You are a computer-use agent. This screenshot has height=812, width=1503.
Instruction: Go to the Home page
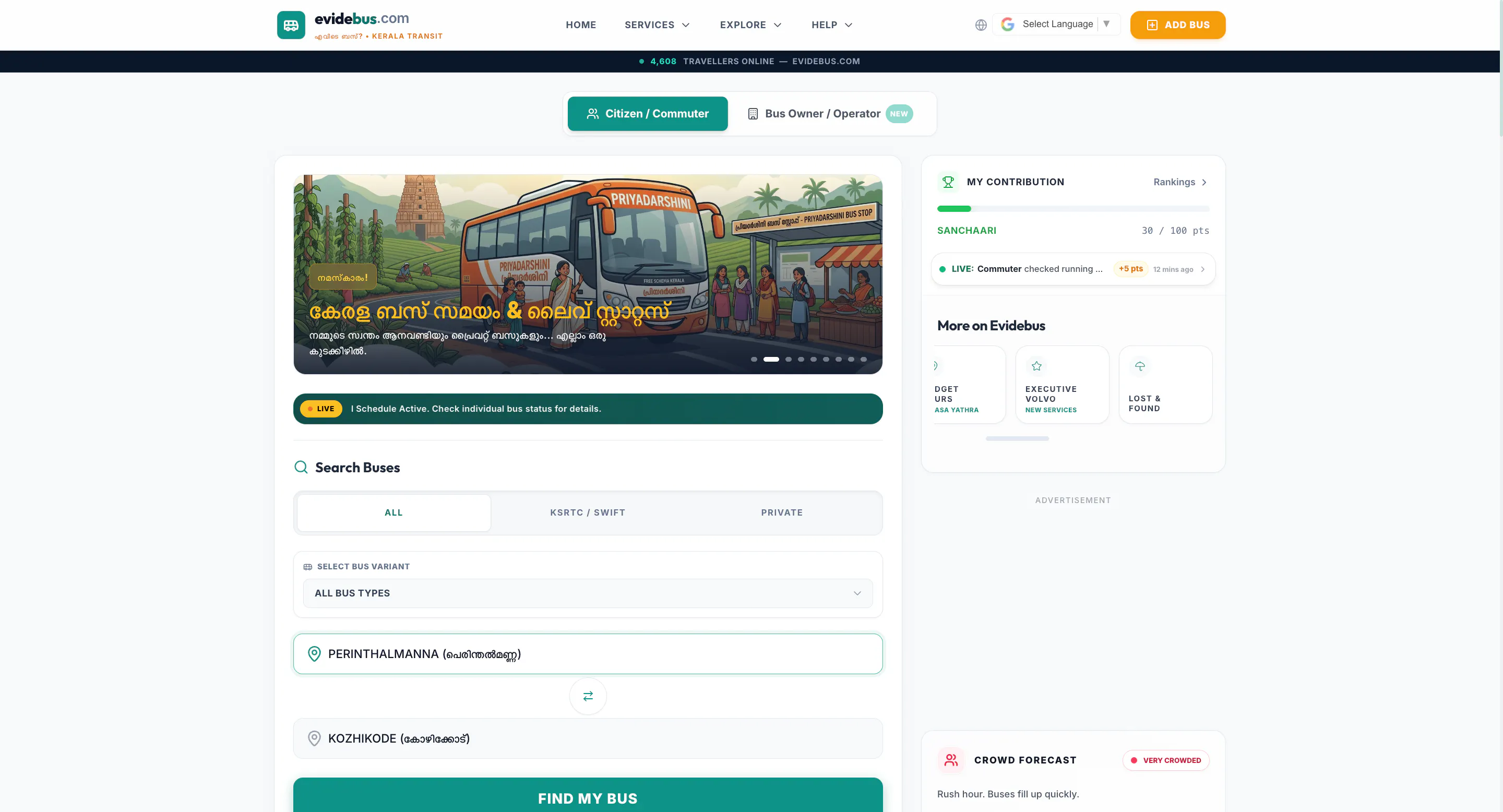point(581,25)
